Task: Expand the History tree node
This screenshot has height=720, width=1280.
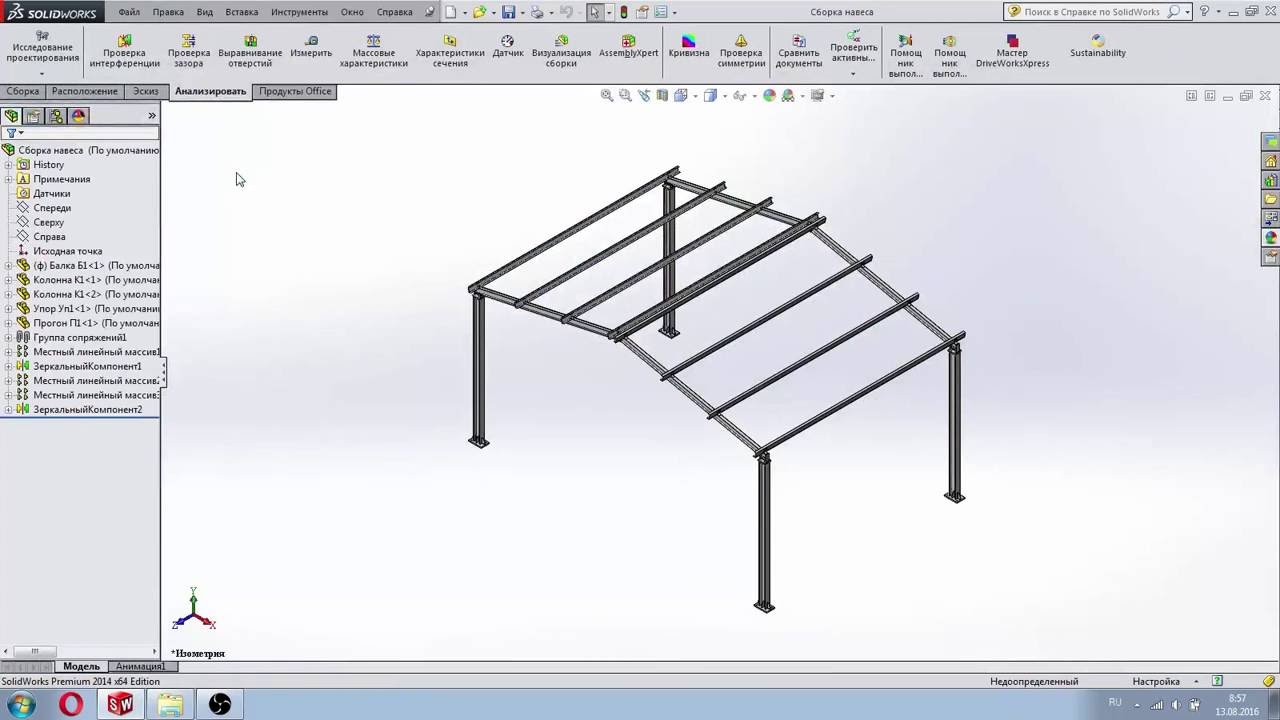Action: coord(8,165)
